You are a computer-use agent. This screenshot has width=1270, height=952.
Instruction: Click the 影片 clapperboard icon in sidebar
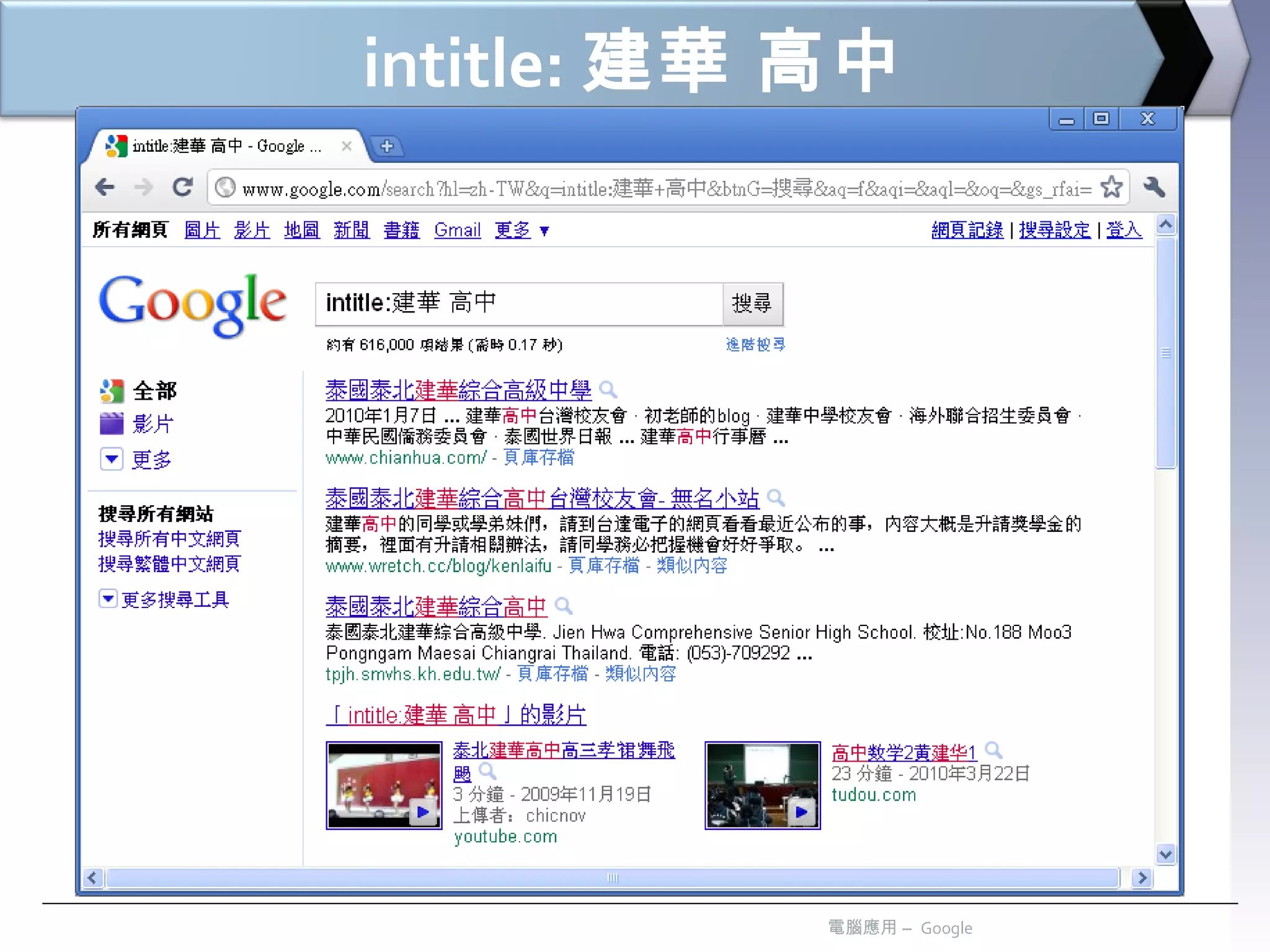point(112,424)
